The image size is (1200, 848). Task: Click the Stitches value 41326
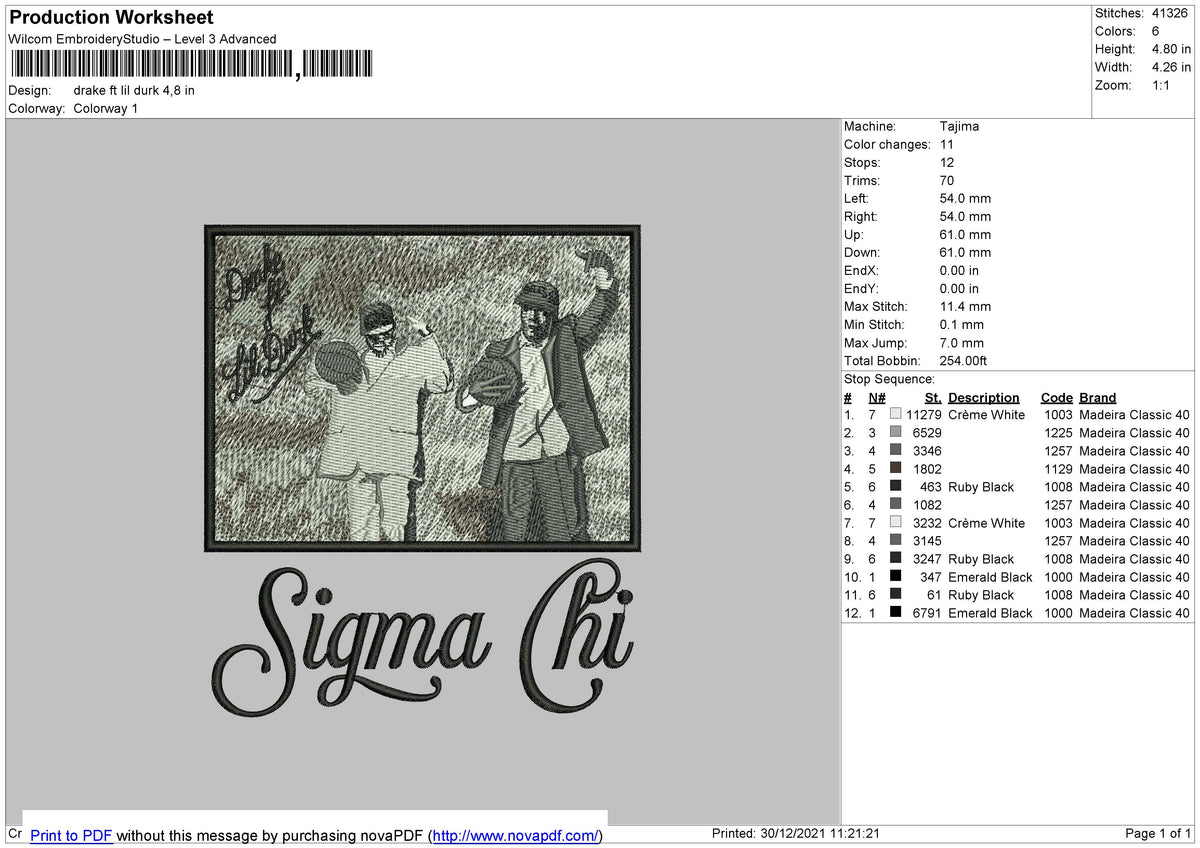pos(1171,13)
